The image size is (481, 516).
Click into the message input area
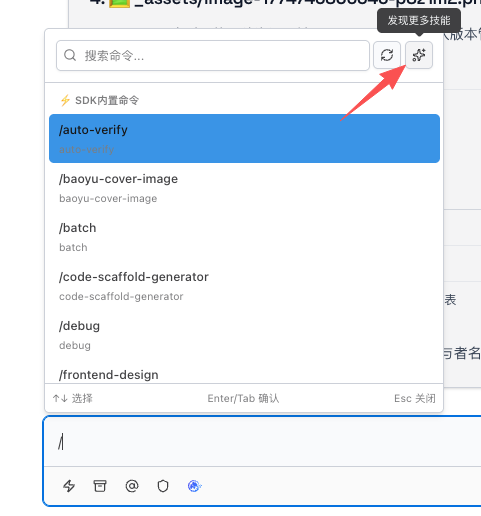[x=263, y=442]
